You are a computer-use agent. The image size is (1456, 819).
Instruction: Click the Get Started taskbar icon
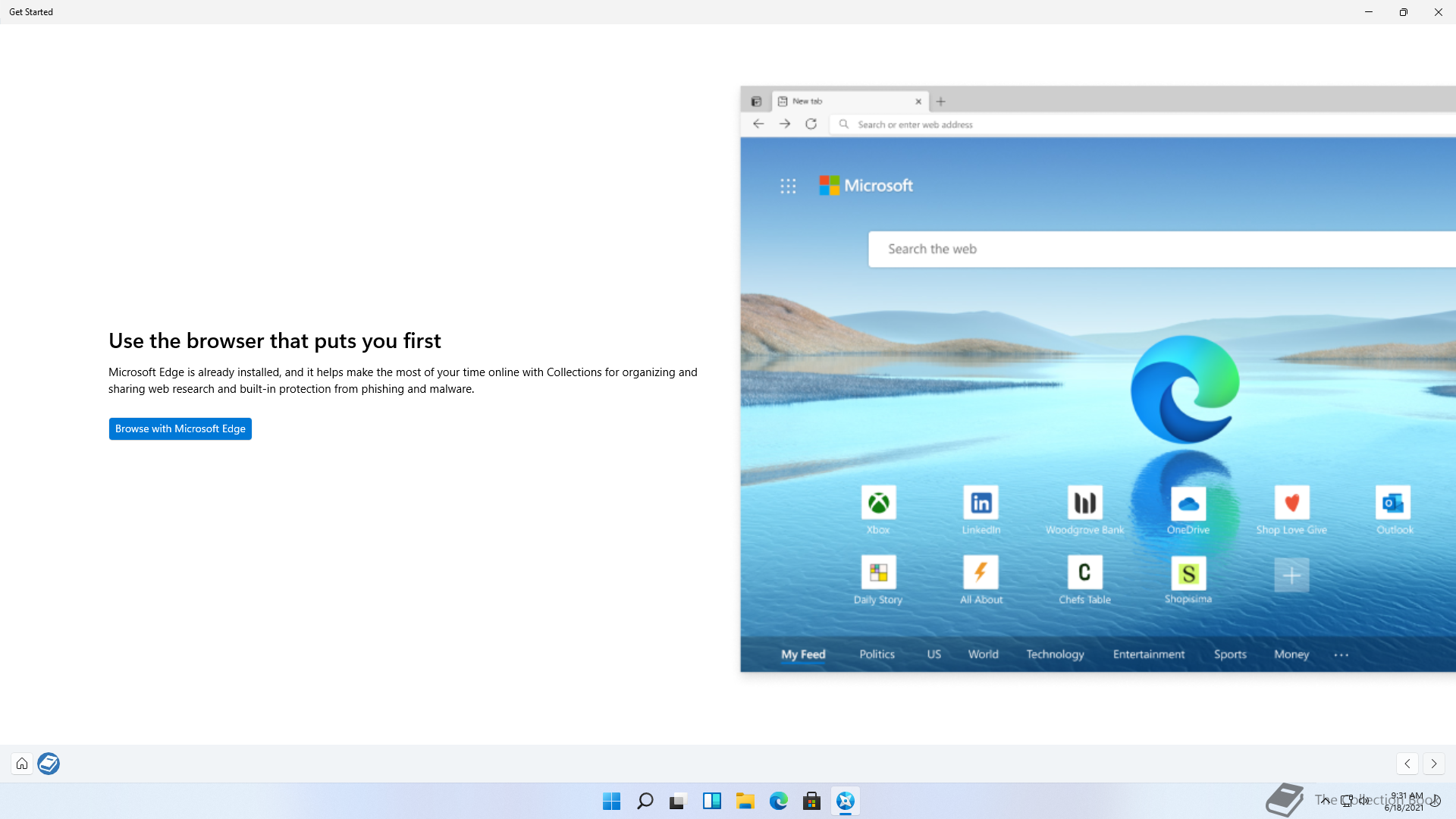pyautogui.click(x=845, y=801)
